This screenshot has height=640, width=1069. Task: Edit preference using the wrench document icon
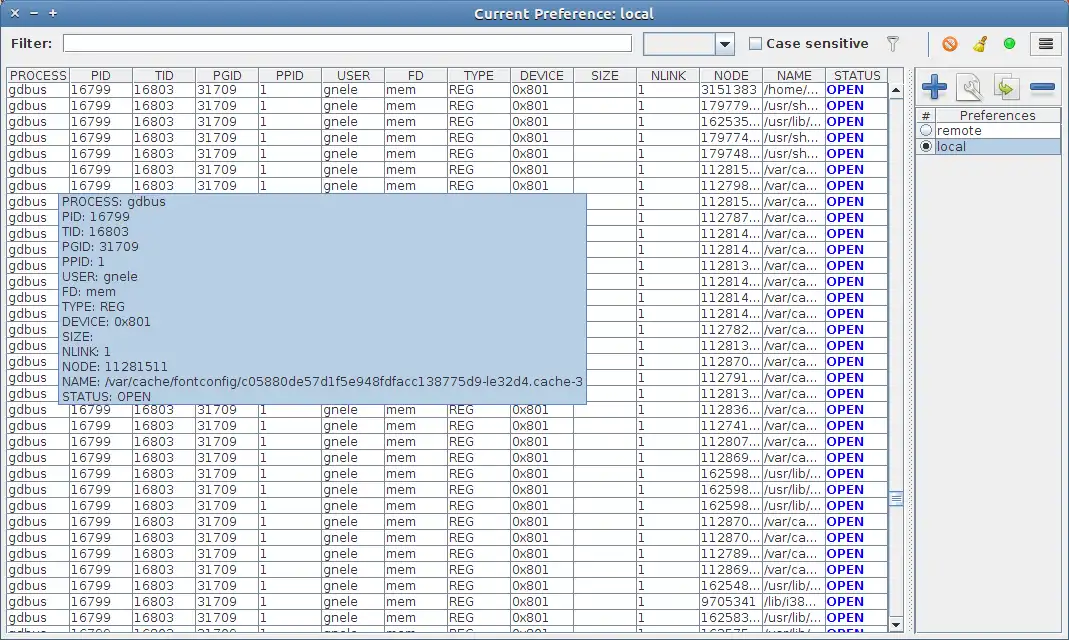tap(969, 87)
